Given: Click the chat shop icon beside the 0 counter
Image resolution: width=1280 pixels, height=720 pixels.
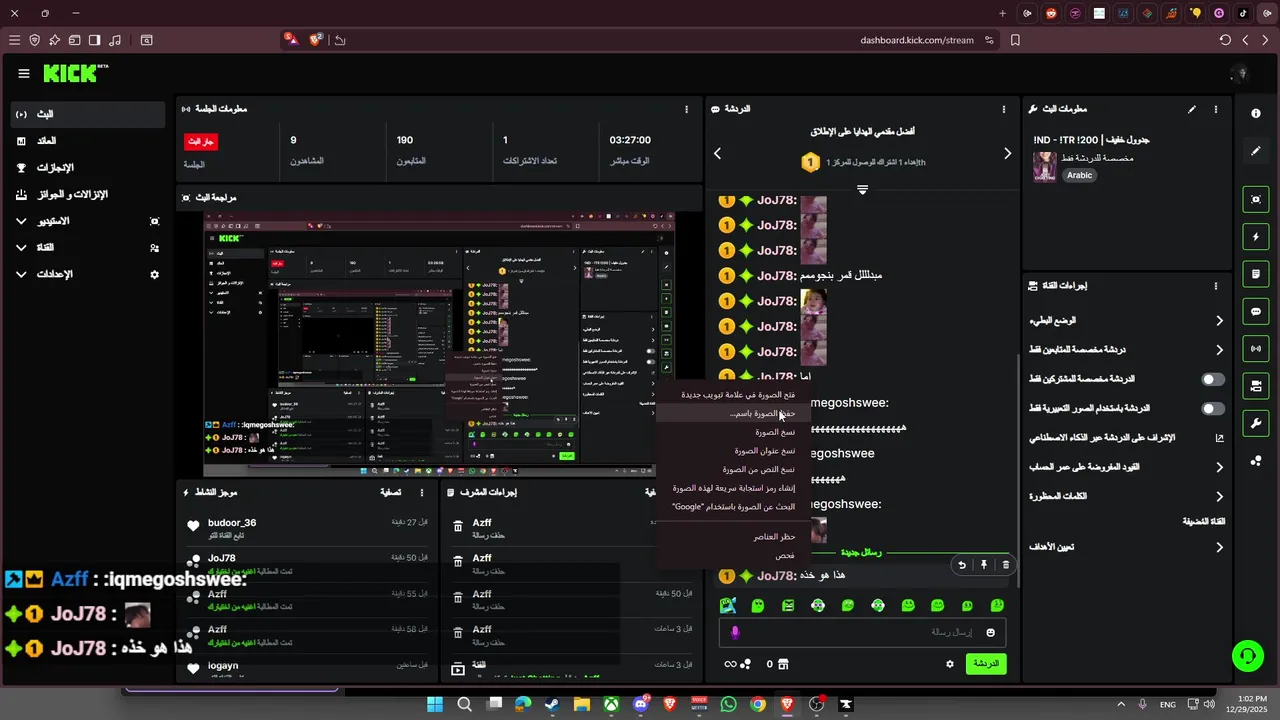Looking at the screenshot, I should [783, 664].
